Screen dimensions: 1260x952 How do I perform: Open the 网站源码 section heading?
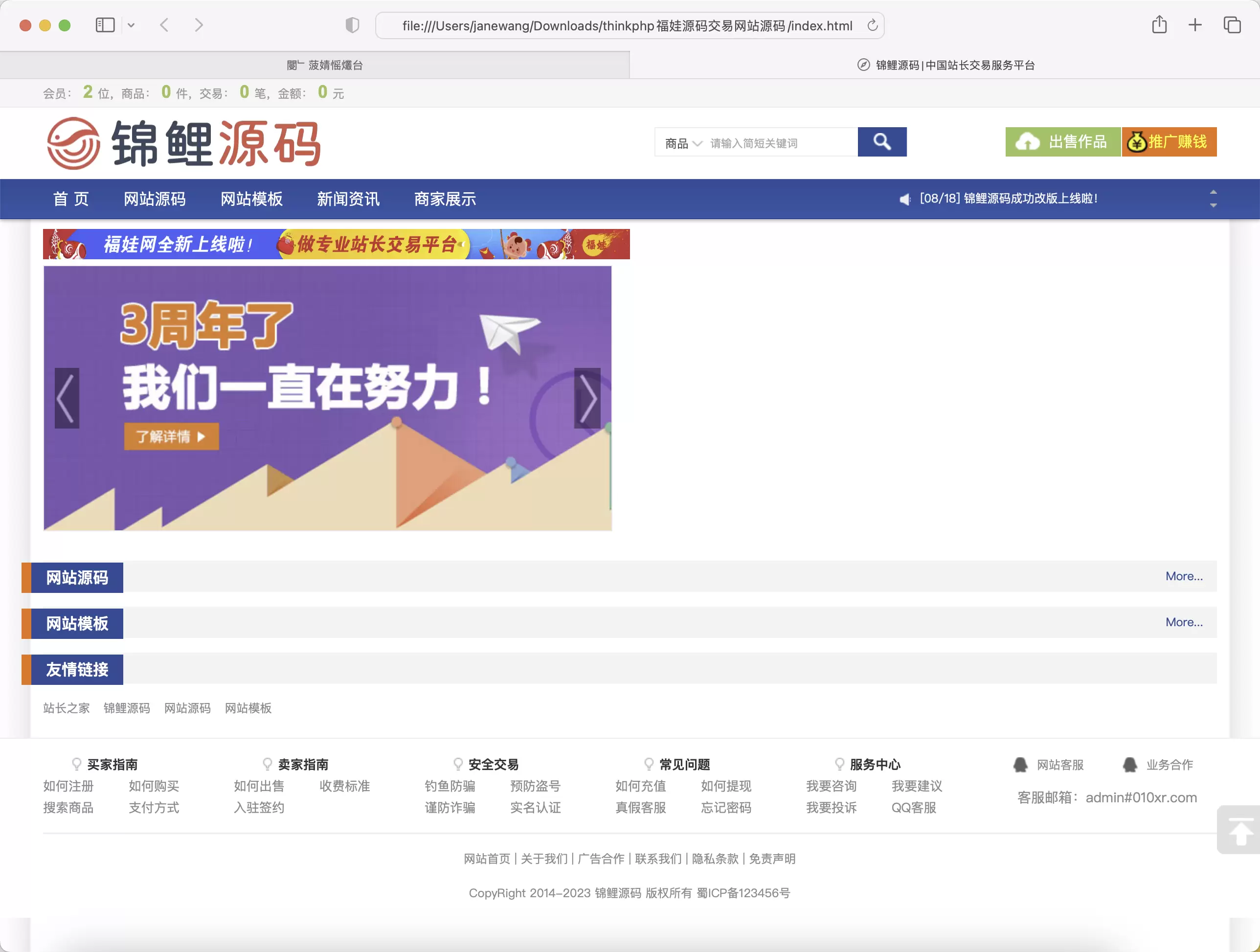point(77,578)
